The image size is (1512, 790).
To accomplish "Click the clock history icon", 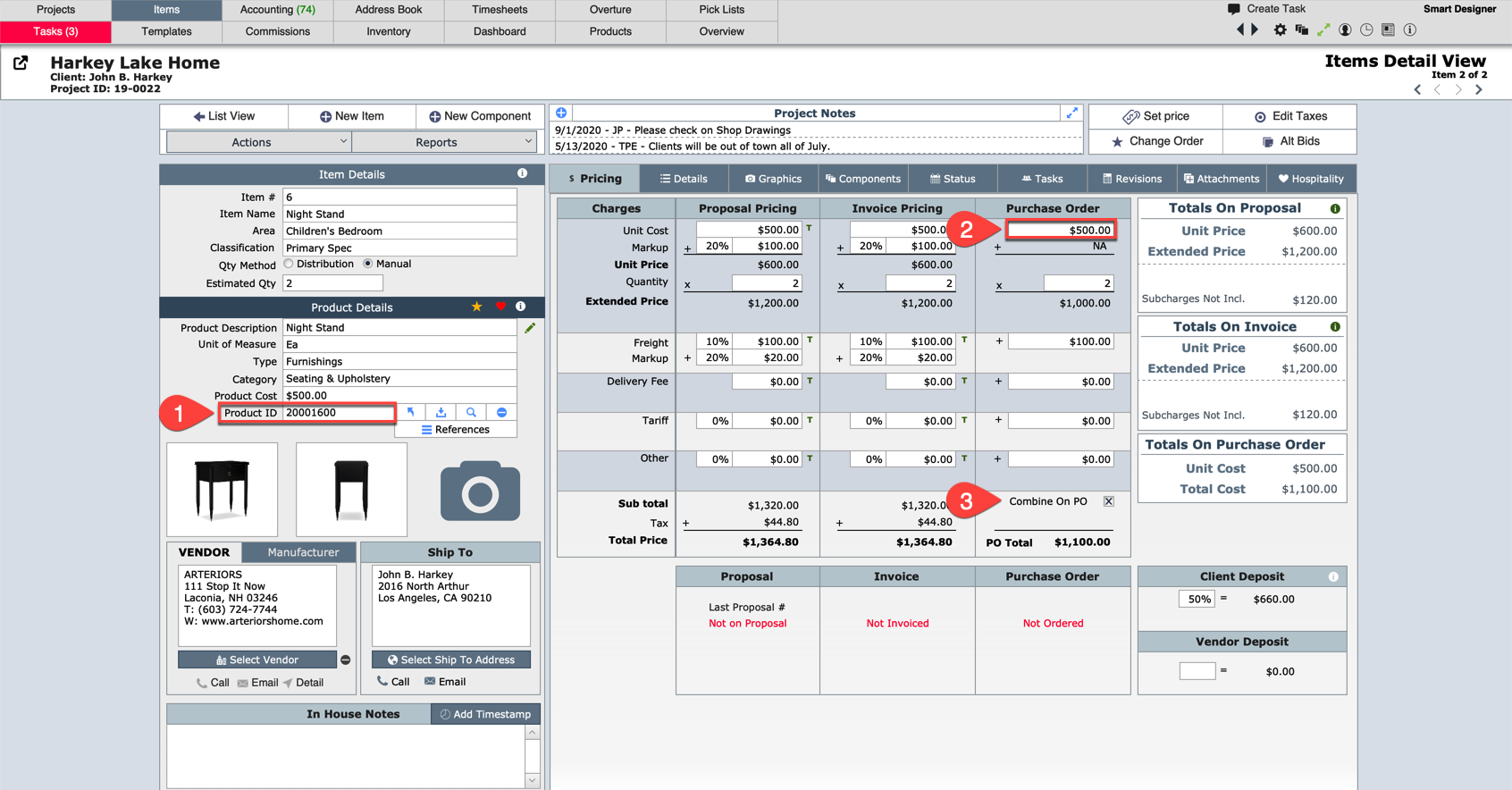I will pyautogui.click(x=1366, y=29).
